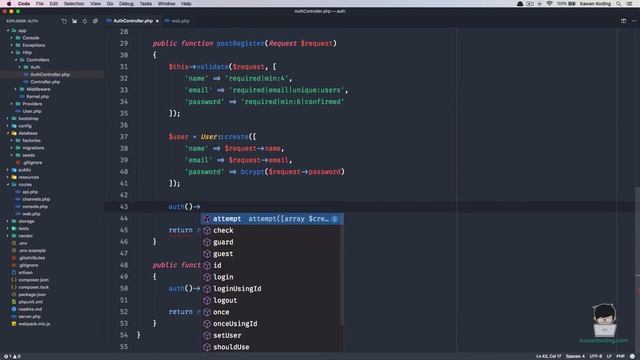This screenshot has width=640, height=360.
Task: Click the errors and warnings status icon
Action: pos(12,356)
